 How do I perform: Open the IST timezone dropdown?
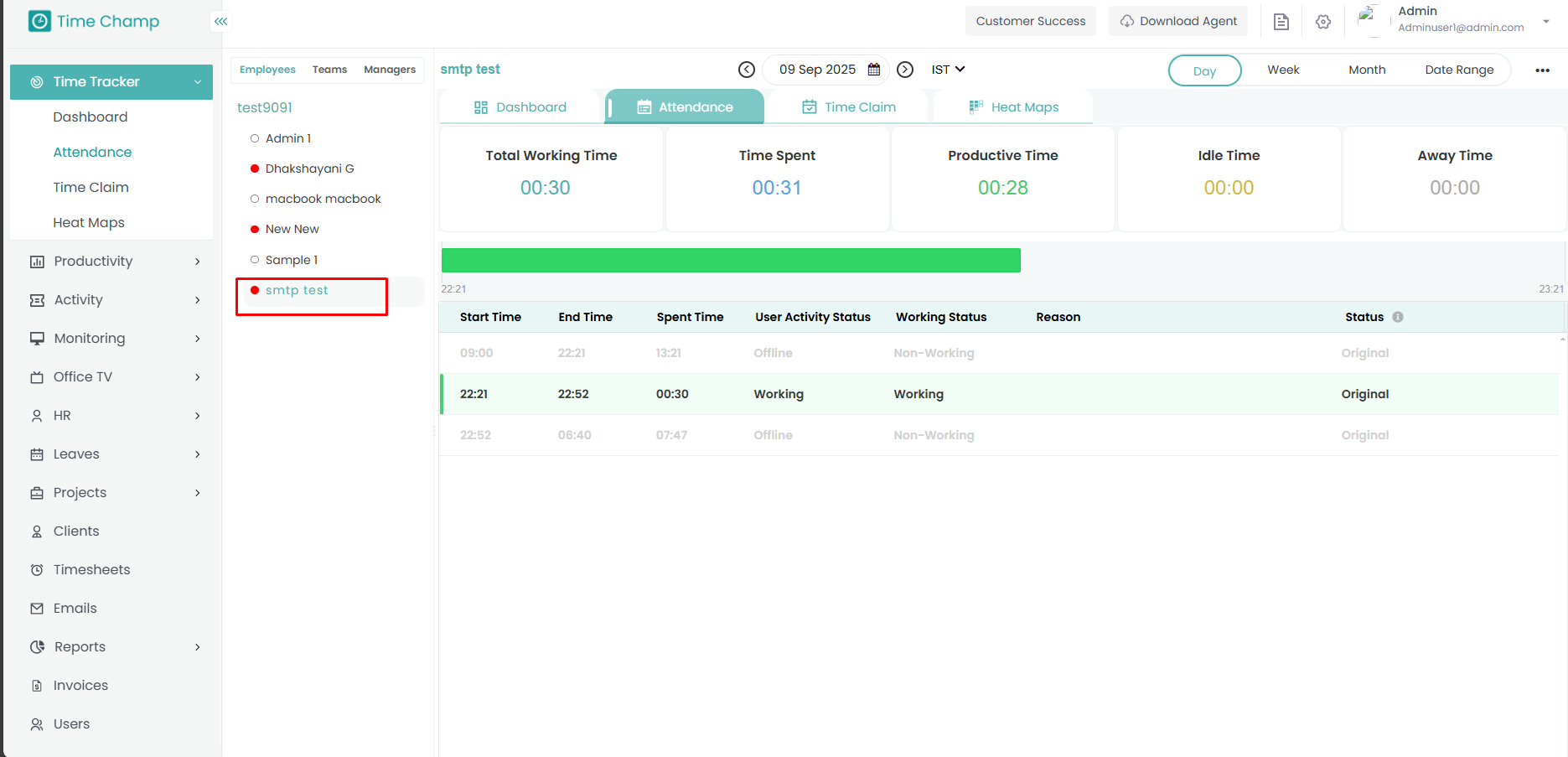pos(948,70)
